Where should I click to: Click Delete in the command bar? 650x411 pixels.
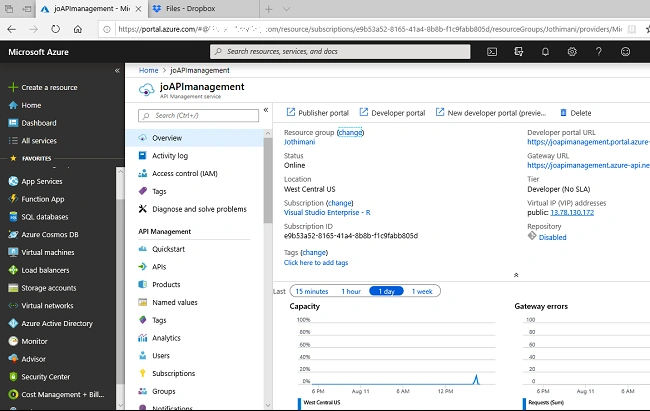[x=576, y=113]
